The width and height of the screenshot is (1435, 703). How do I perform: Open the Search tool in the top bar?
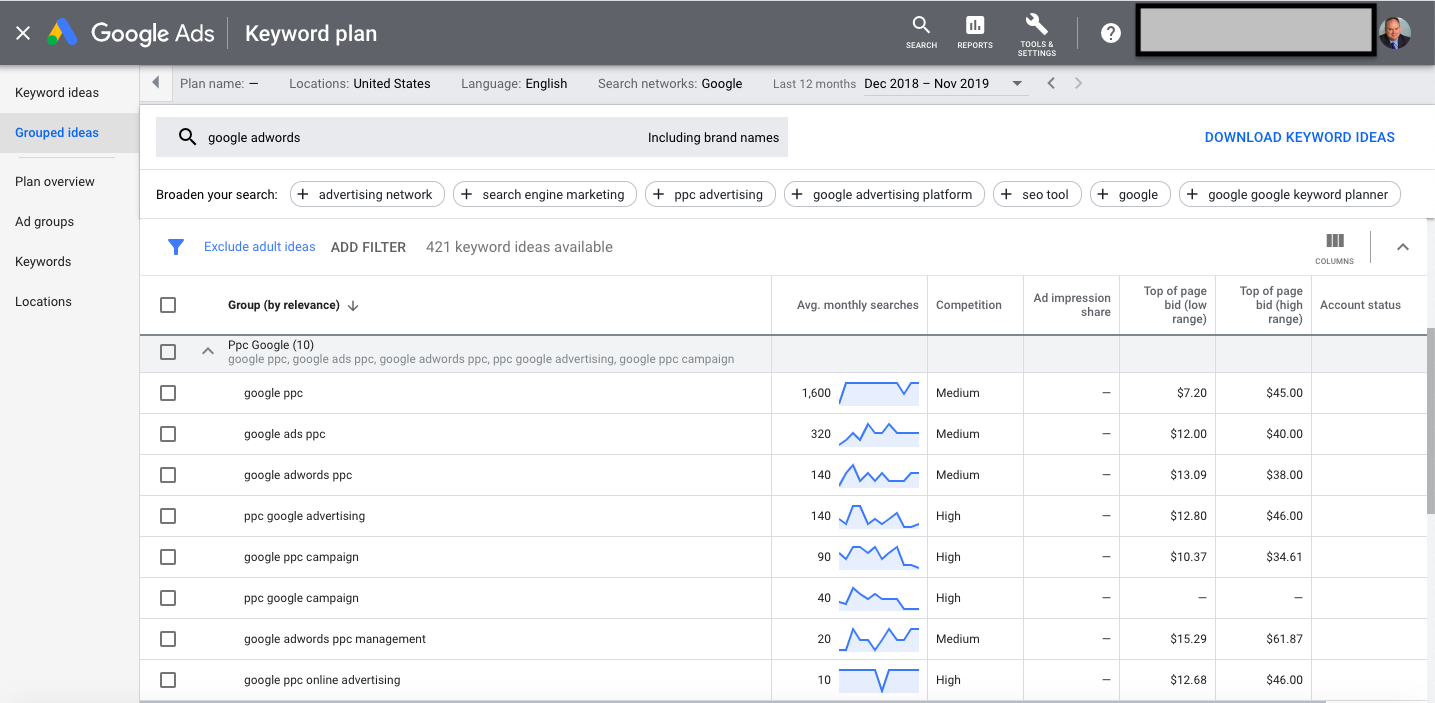(920, 32)
